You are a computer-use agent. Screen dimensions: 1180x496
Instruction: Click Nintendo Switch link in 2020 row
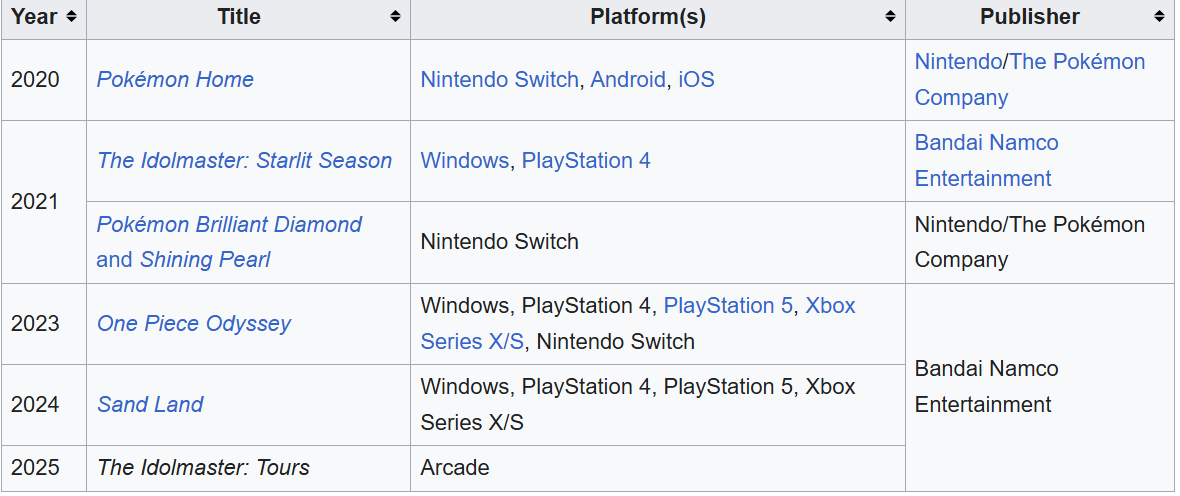pyautogui.click(x=499, y=79)
